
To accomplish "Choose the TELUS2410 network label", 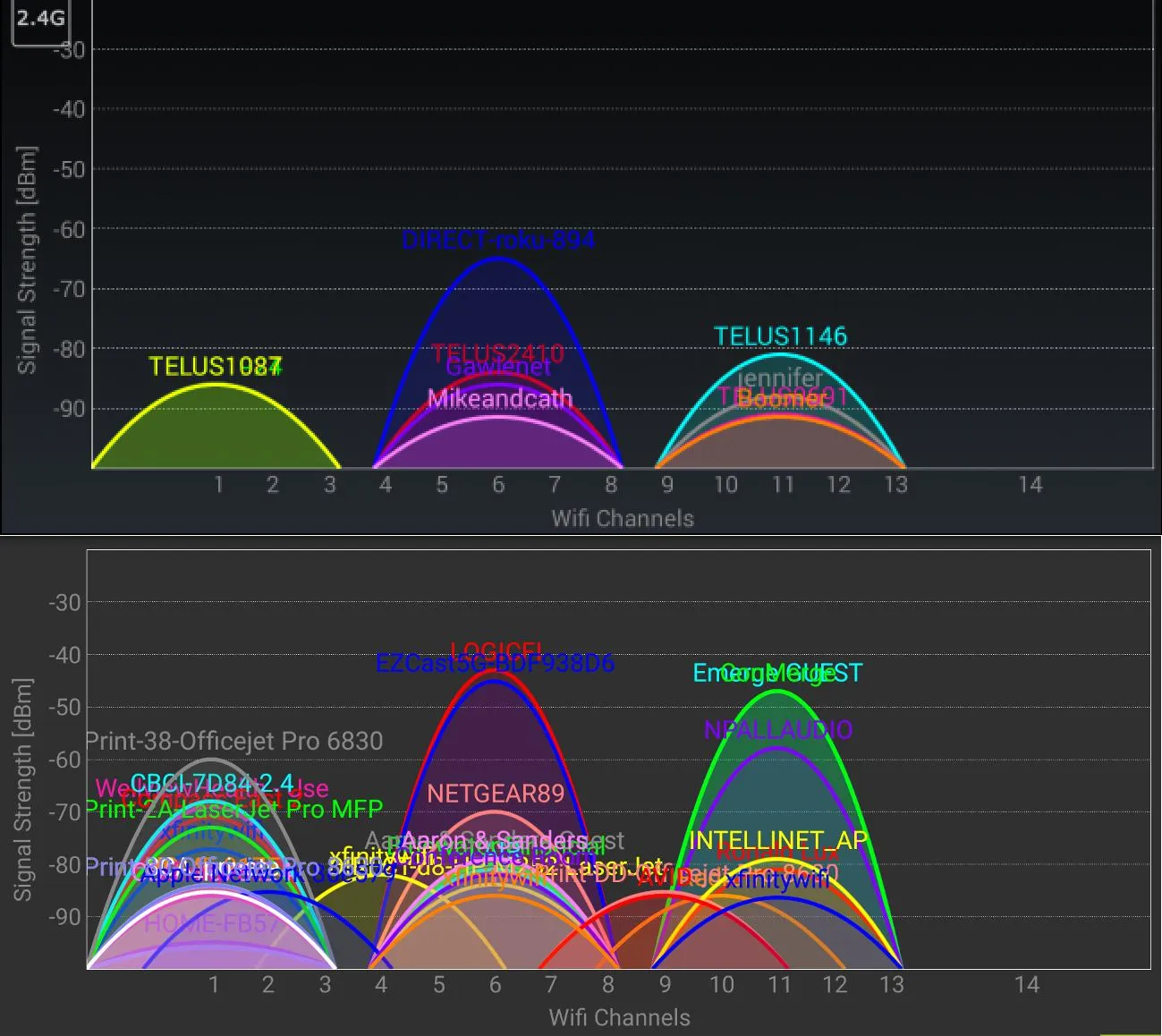I will click(x=498, y=353).
